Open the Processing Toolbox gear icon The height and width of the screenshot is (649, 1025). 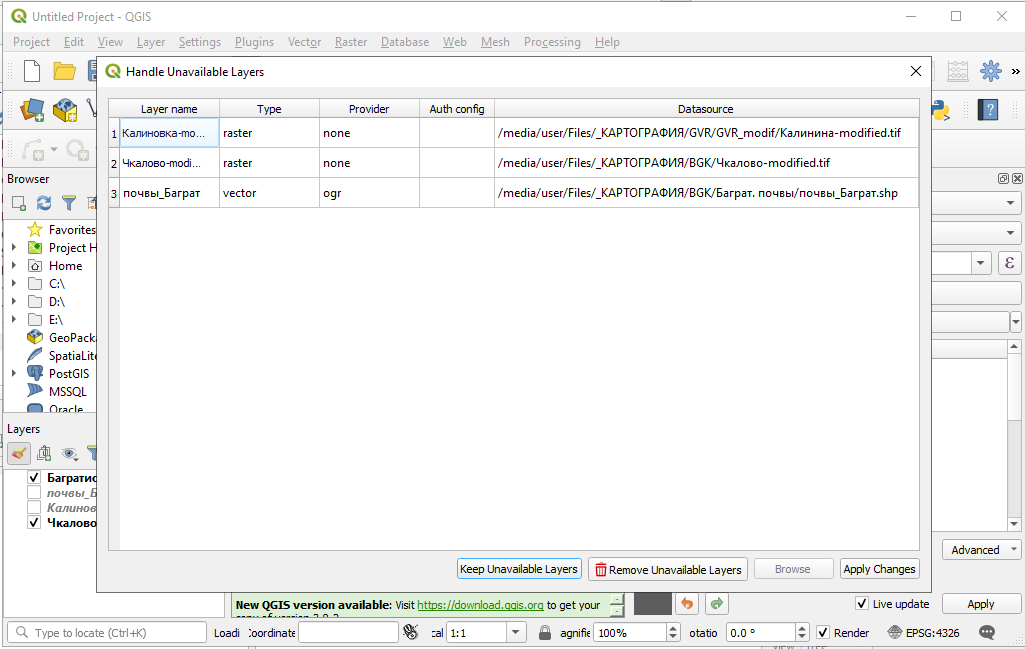coord(990,71)
